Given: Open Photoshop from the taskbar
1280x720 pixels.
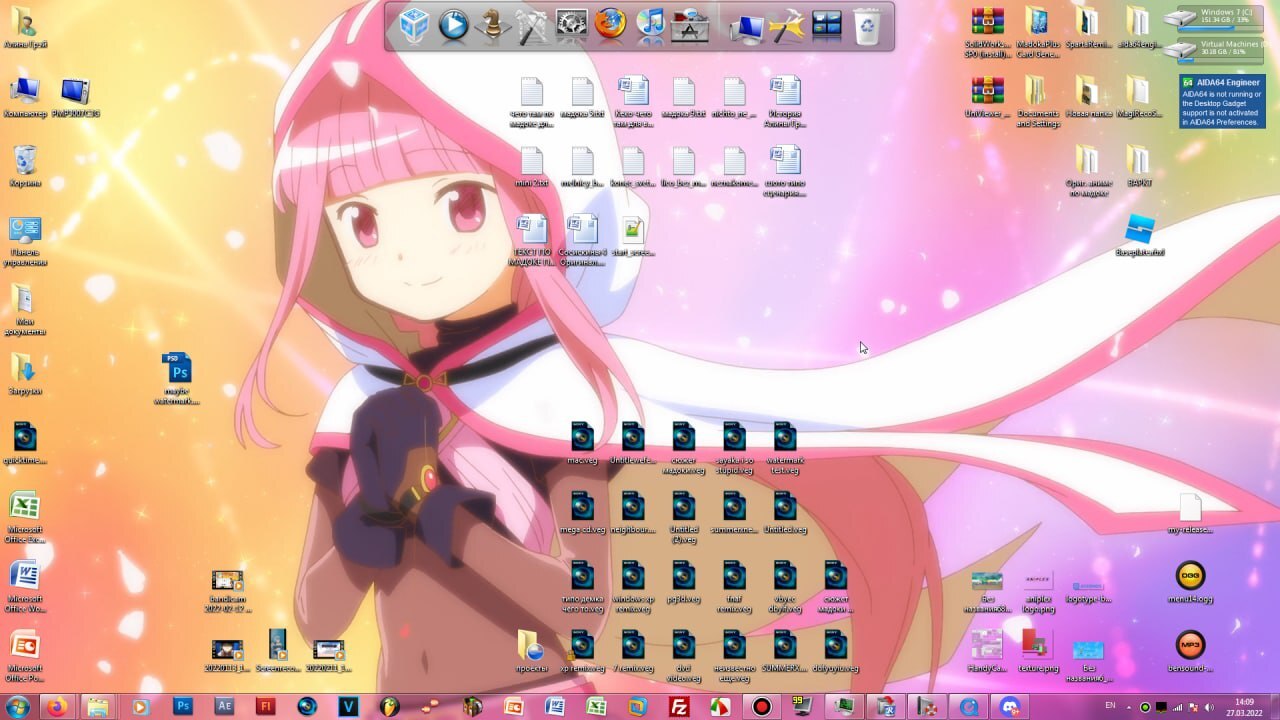Looking at the screenshot, I should pos(182,706).
